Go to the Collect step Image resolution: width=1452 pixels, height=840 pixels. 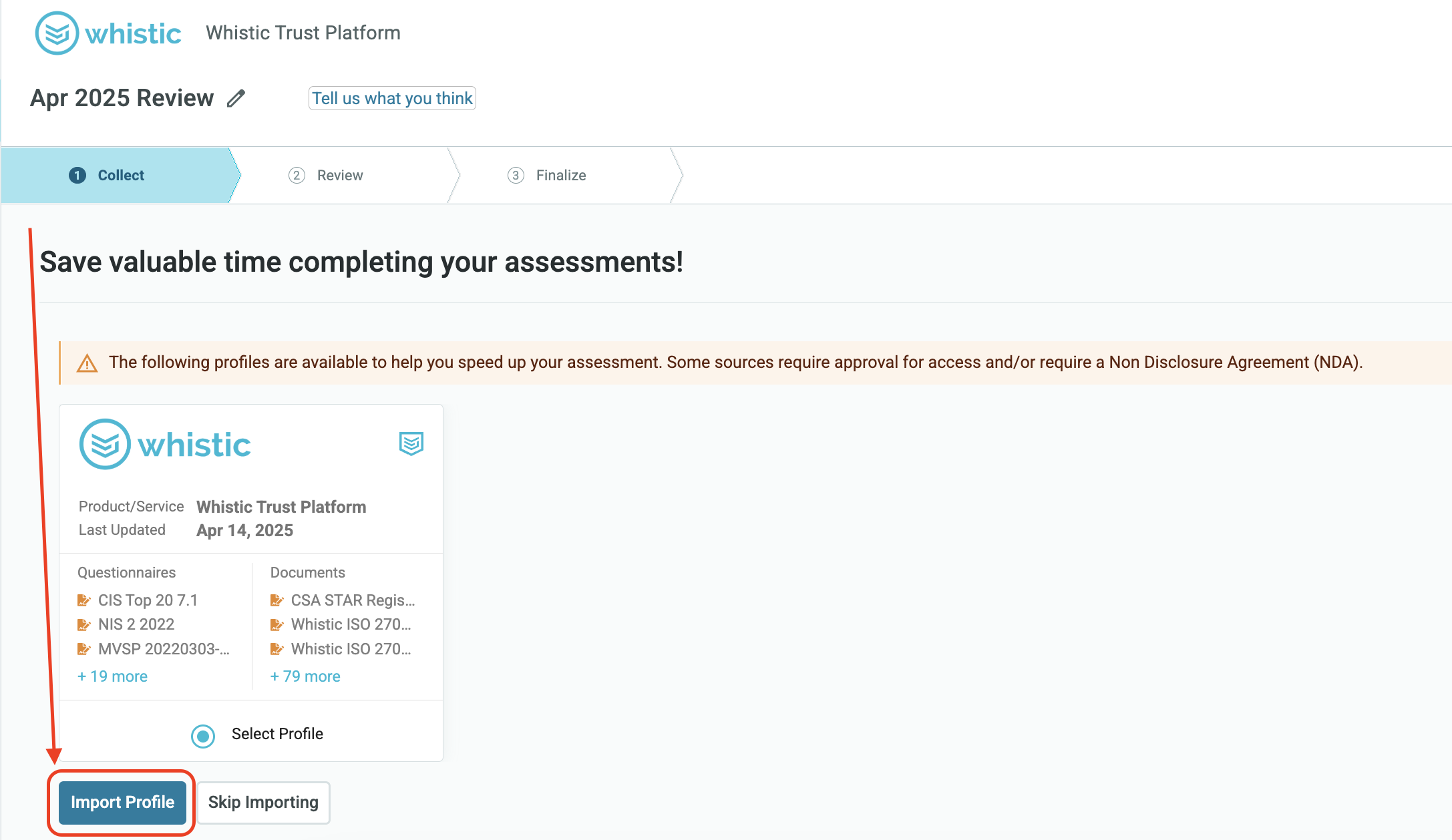[120, 175]
